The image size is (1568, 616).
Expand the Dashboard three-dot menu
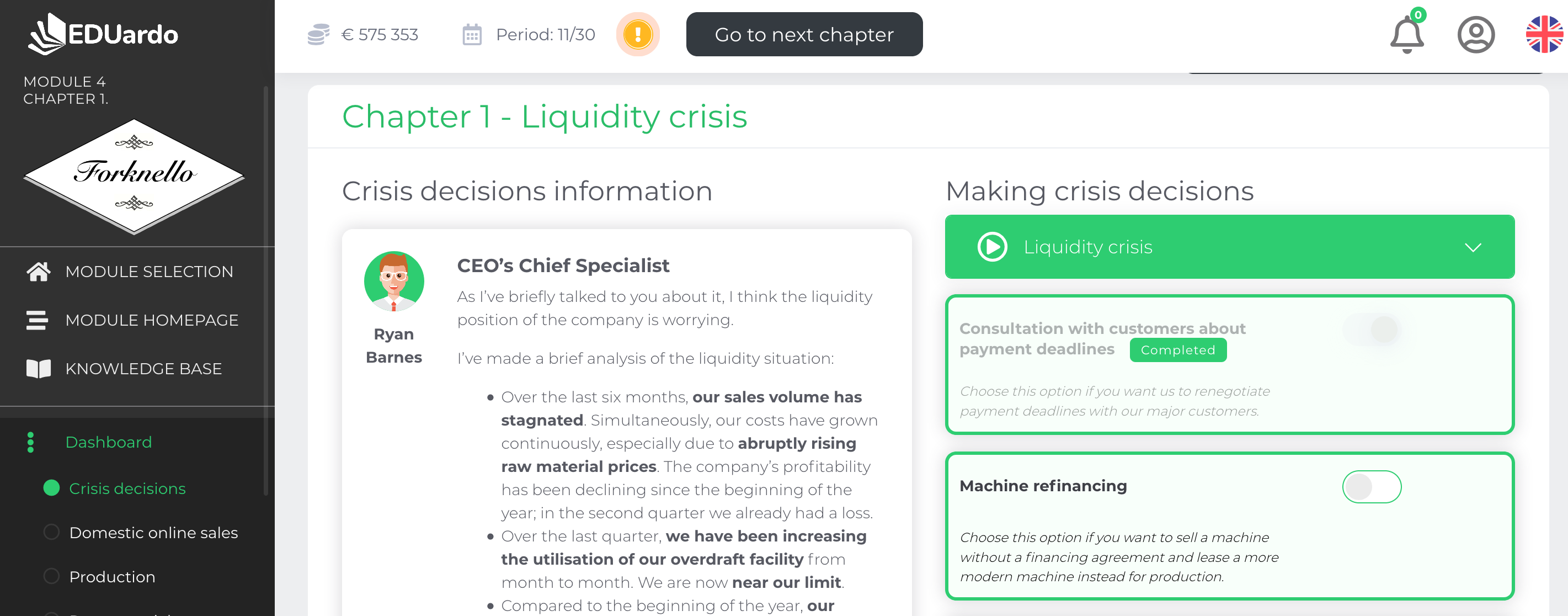pos(30,442)
